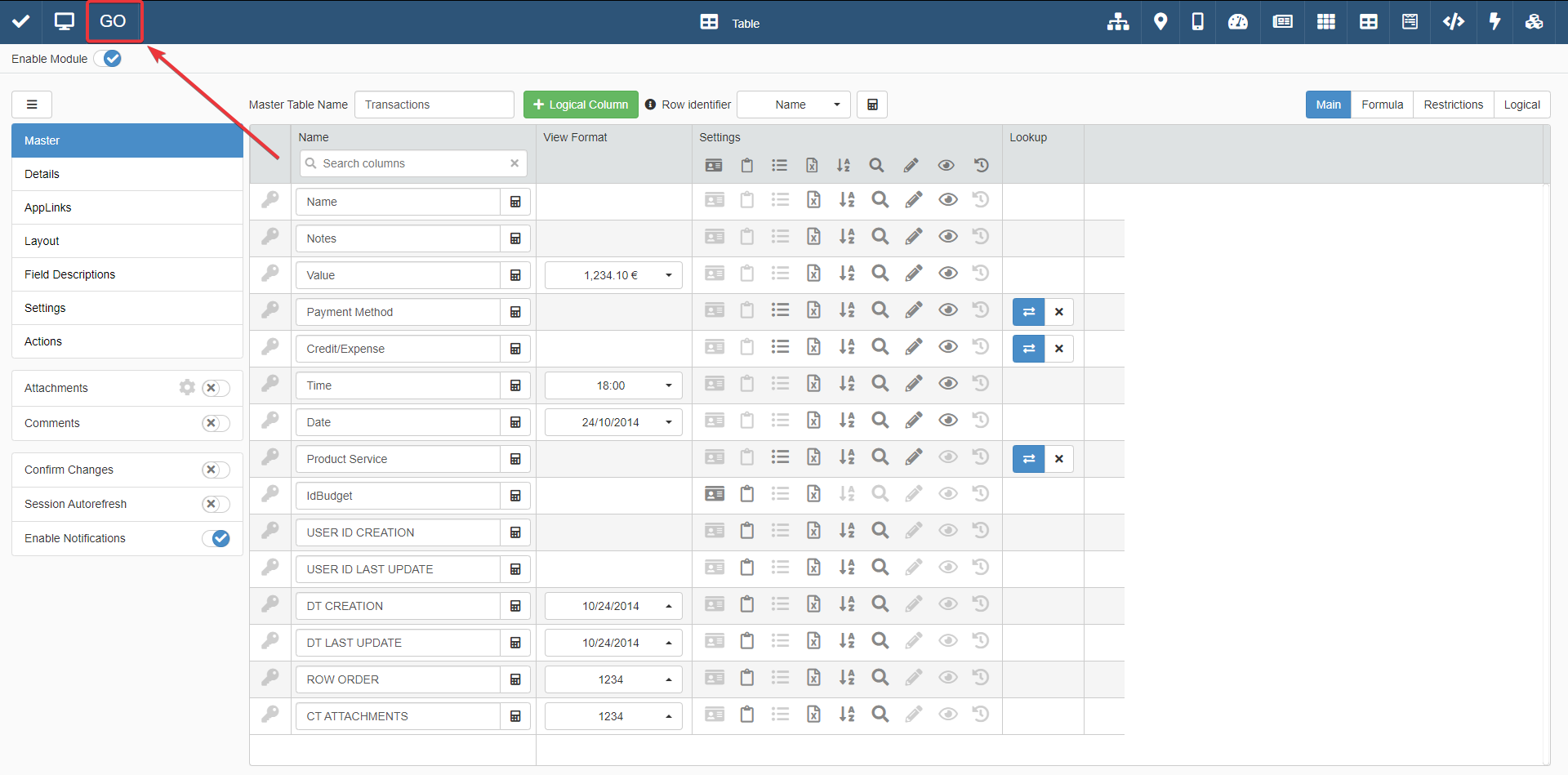Click the pencil edit icon in Value row
The width and height of the screenshot is (1568, 775).
[x=914, y=274]
